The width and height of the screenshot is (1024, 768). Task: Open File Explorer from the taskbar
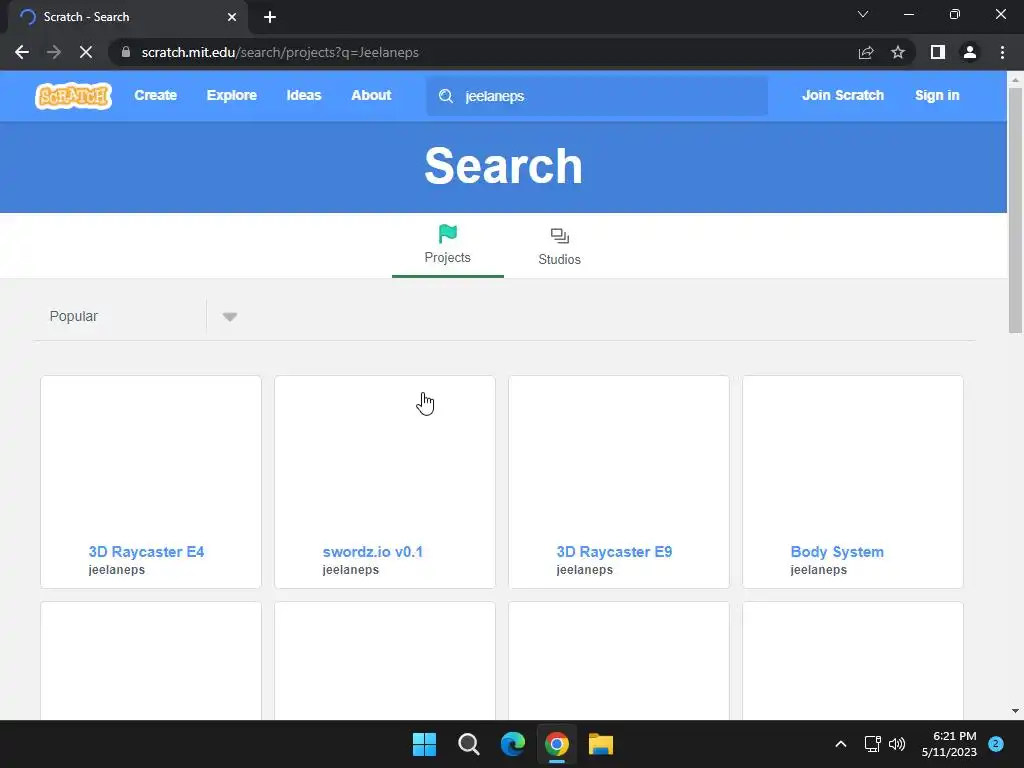coord(601,744)
